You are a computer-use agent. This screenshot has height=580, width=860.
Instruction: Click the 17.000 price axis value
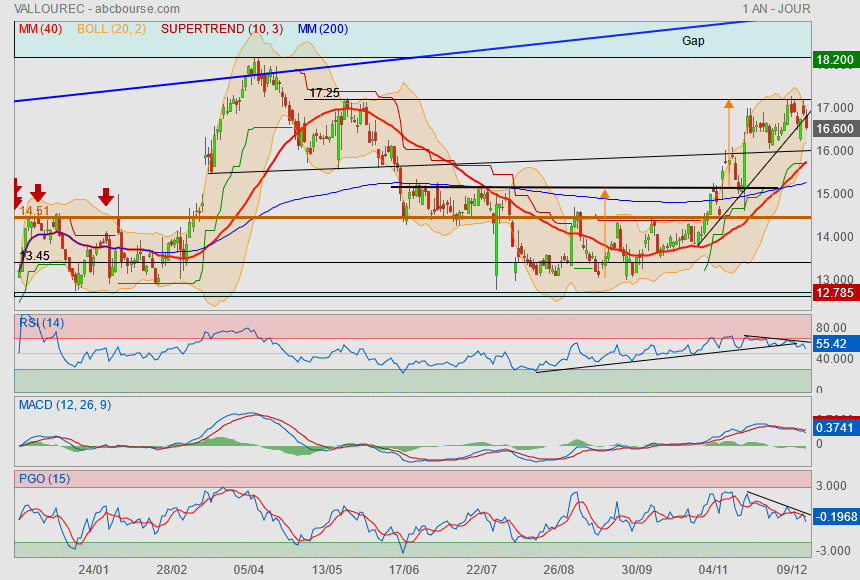pos(835,108)
